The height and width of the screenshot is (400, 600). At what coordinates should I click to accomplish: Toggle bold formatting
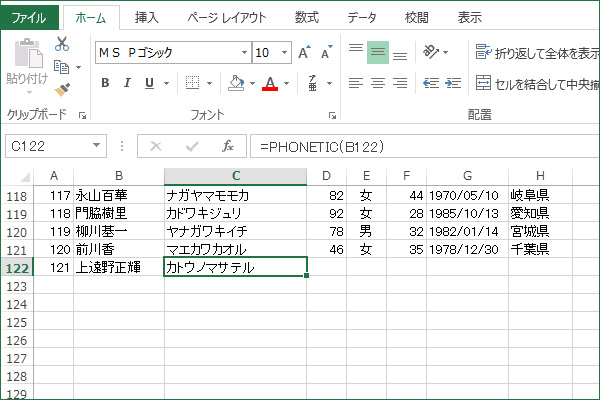(x=105, y=83)
